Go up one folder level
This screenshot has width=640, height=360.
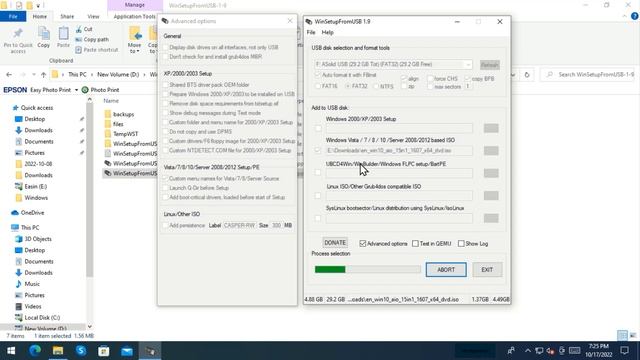coord(43,75)
